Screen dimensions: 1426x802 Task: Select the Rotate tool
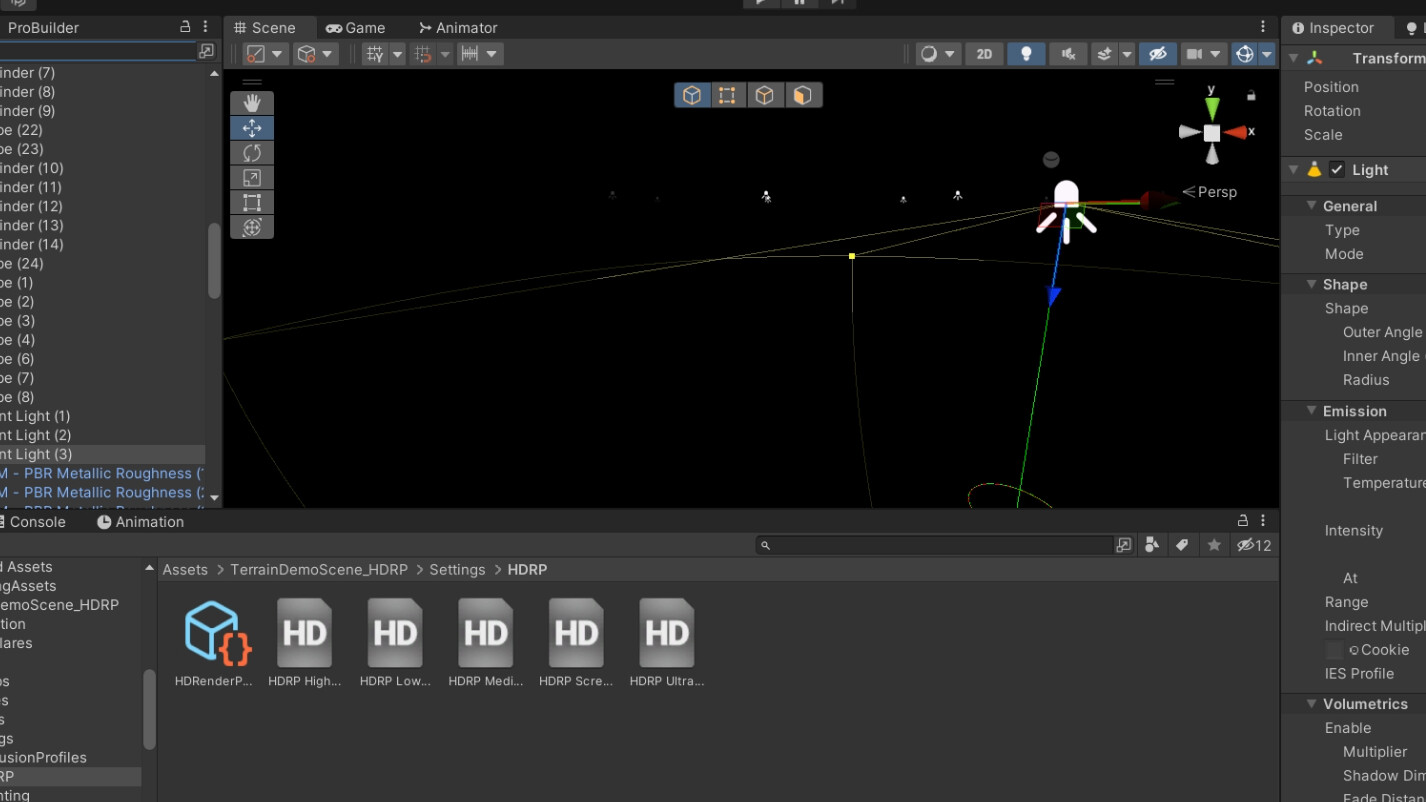pyautogui.click(x=252, y=152)
